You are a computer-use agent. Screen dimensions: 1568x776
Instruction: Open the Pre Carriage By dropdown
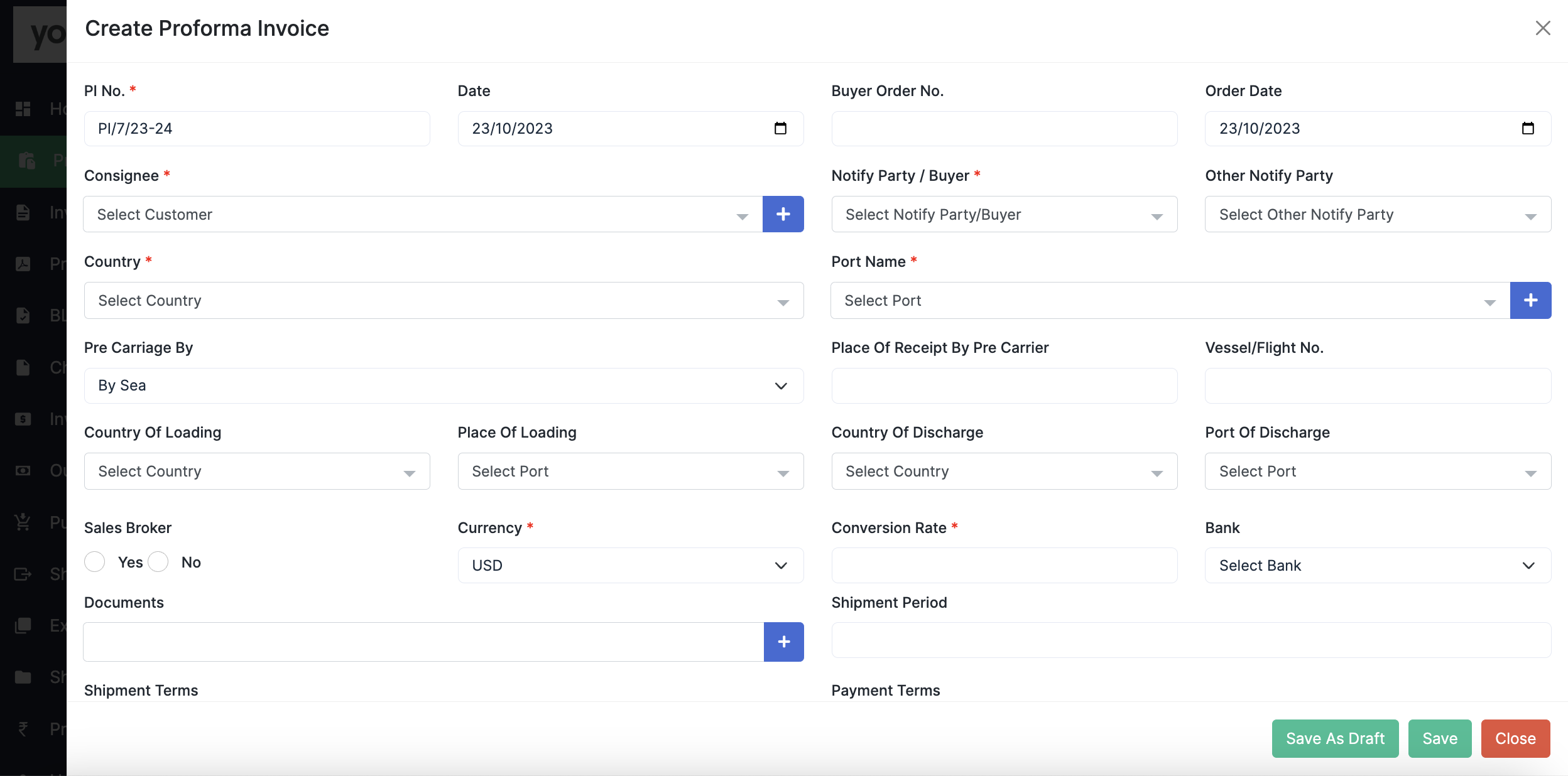(444, 385)
